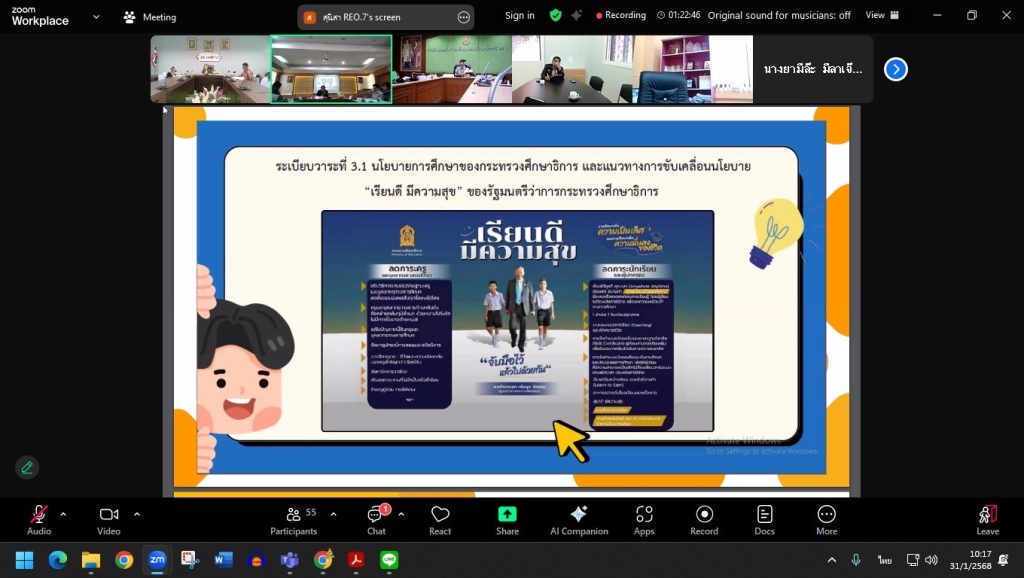The image size is (1024, 578).
Task: Open the View layout menu
Action: [882, 15]
